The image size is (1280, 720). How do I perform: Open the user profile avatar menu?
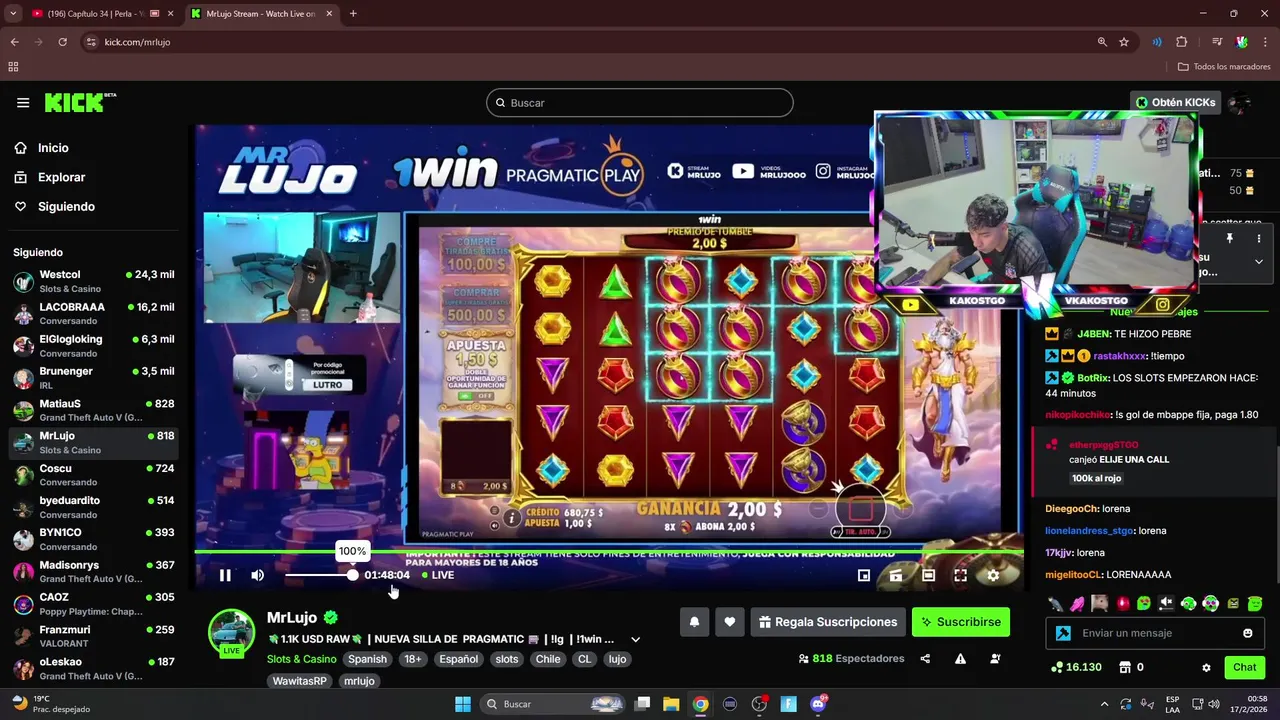pyautogui.click(x=1239, y=103)
